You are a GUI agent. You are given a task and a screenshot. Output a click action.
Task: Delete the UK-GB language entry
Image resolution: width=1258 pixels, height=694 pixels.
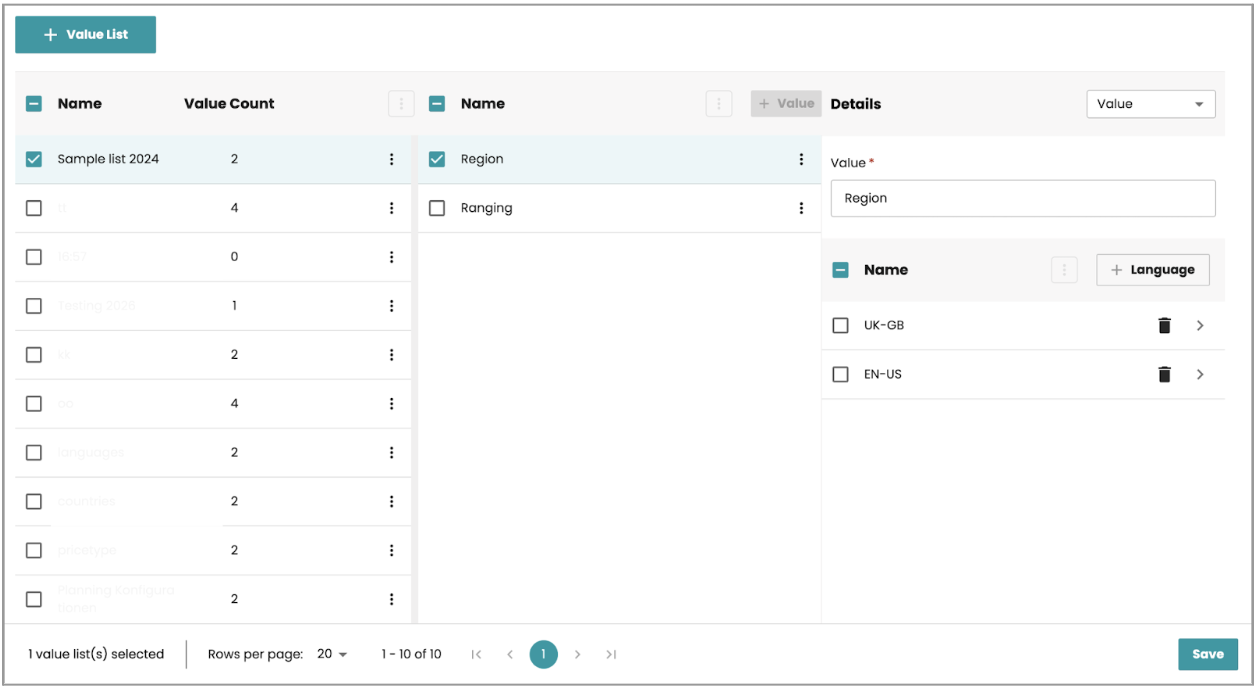click(1164, 326)
